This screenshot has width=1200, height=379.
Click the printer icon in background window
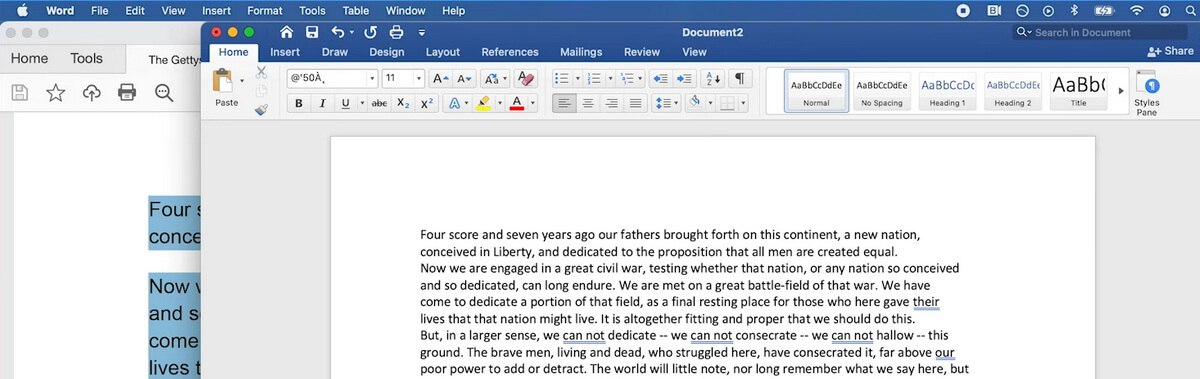point(127,93)
